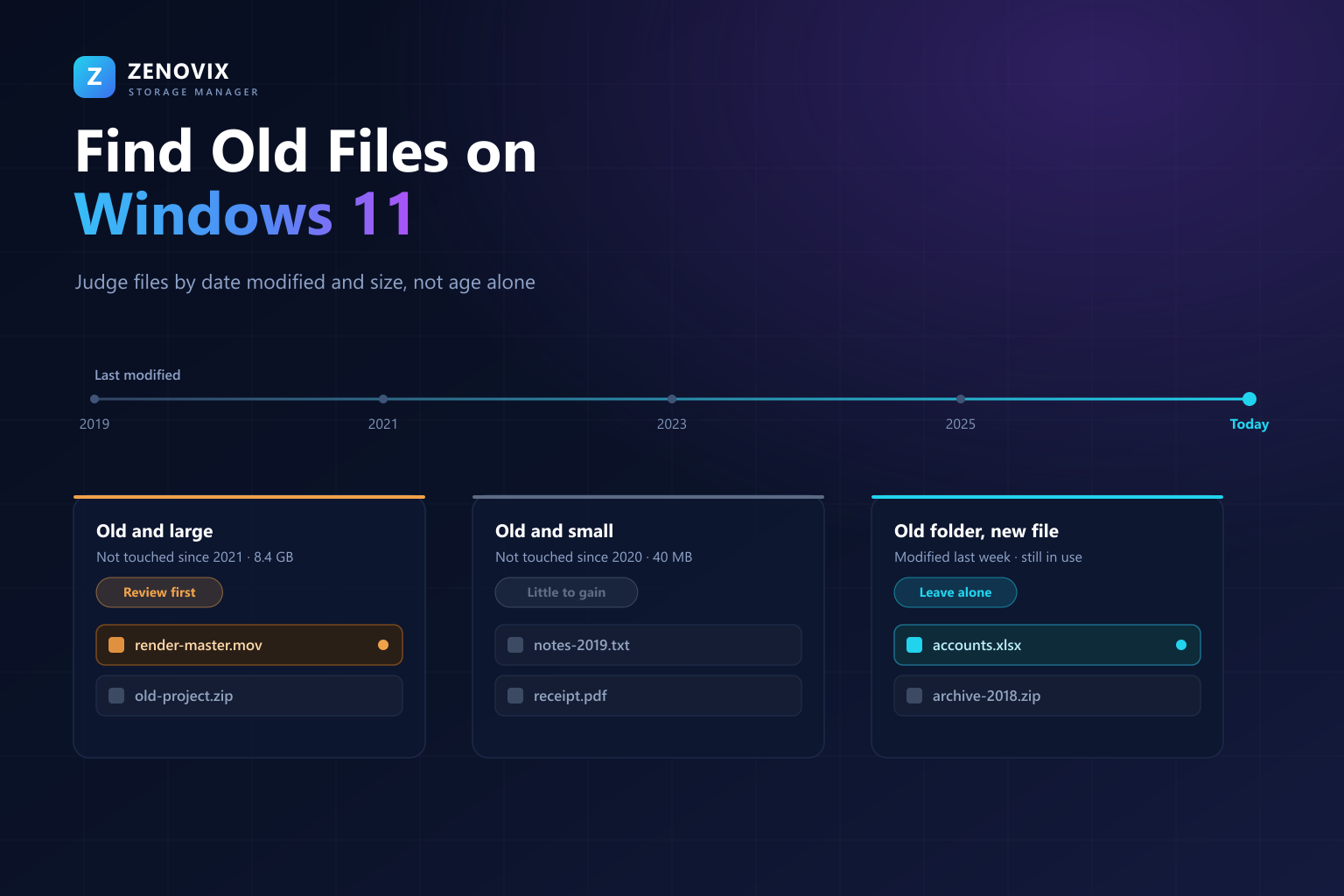Select the 2019 timeline marker dot

pyautogui.click(x=94, y=399)
